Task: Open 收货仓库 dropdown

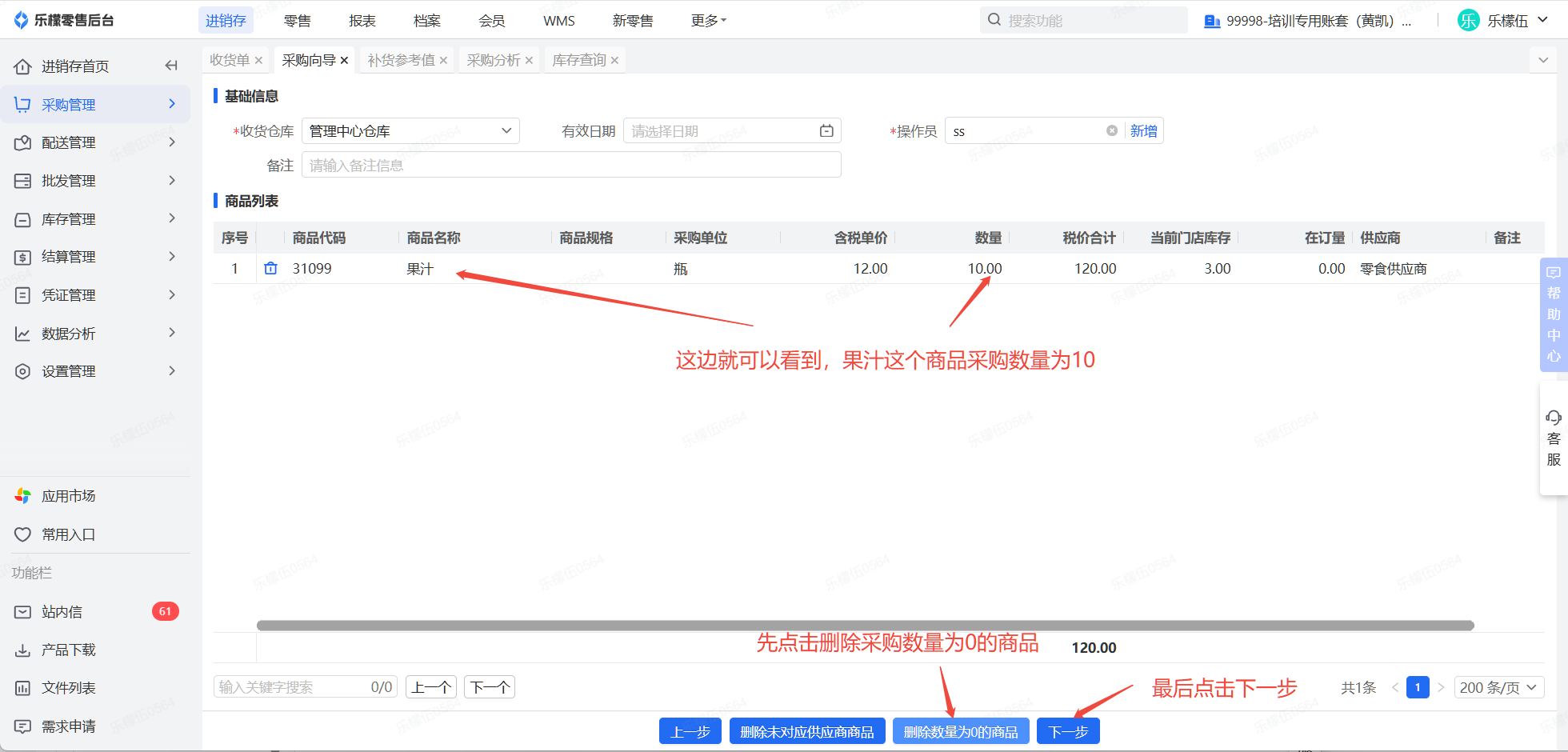Action: tap(410, 130)
